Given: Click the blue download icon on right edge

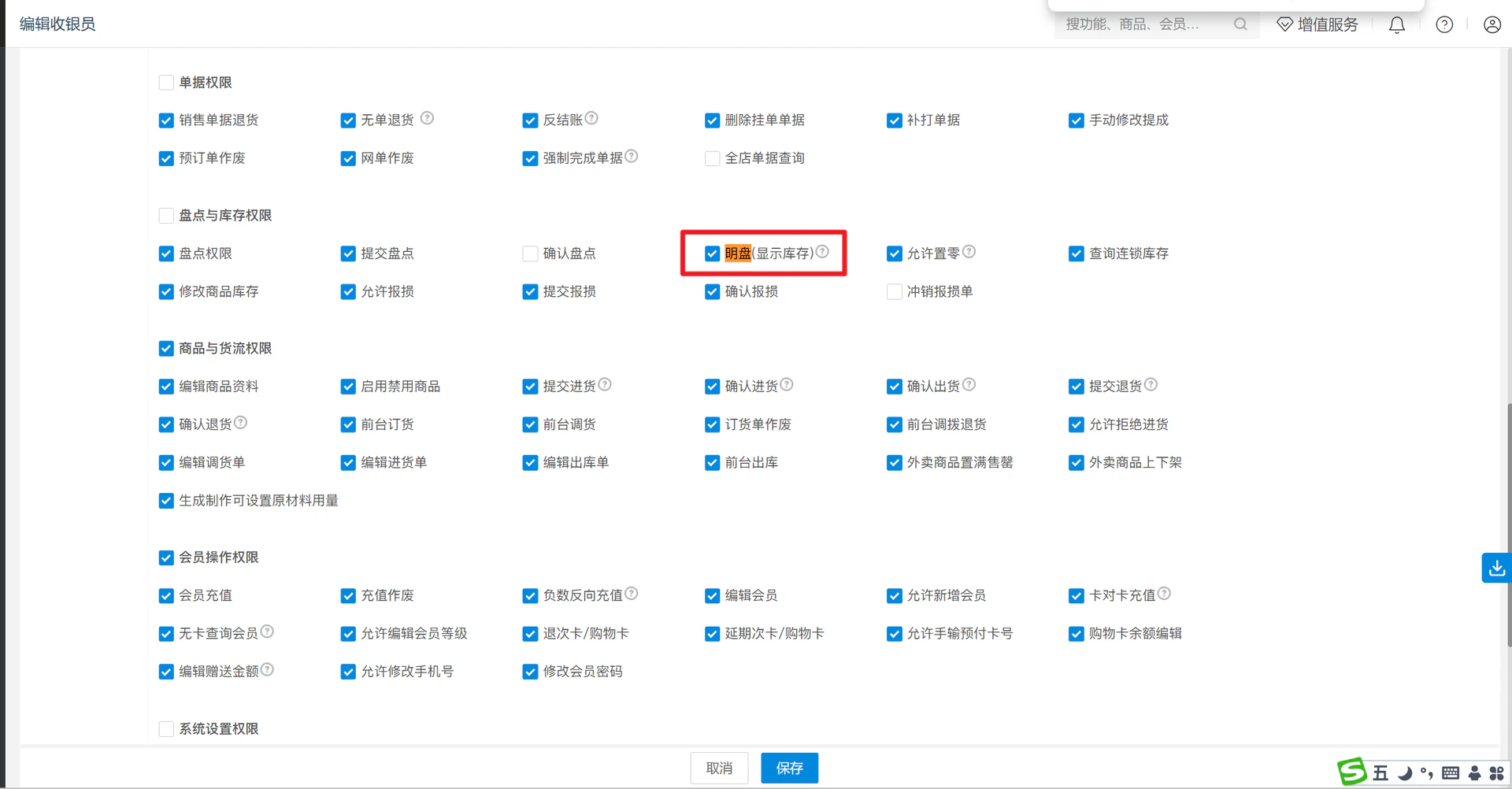Looking at the screenshot, I should coord(1496,568).
